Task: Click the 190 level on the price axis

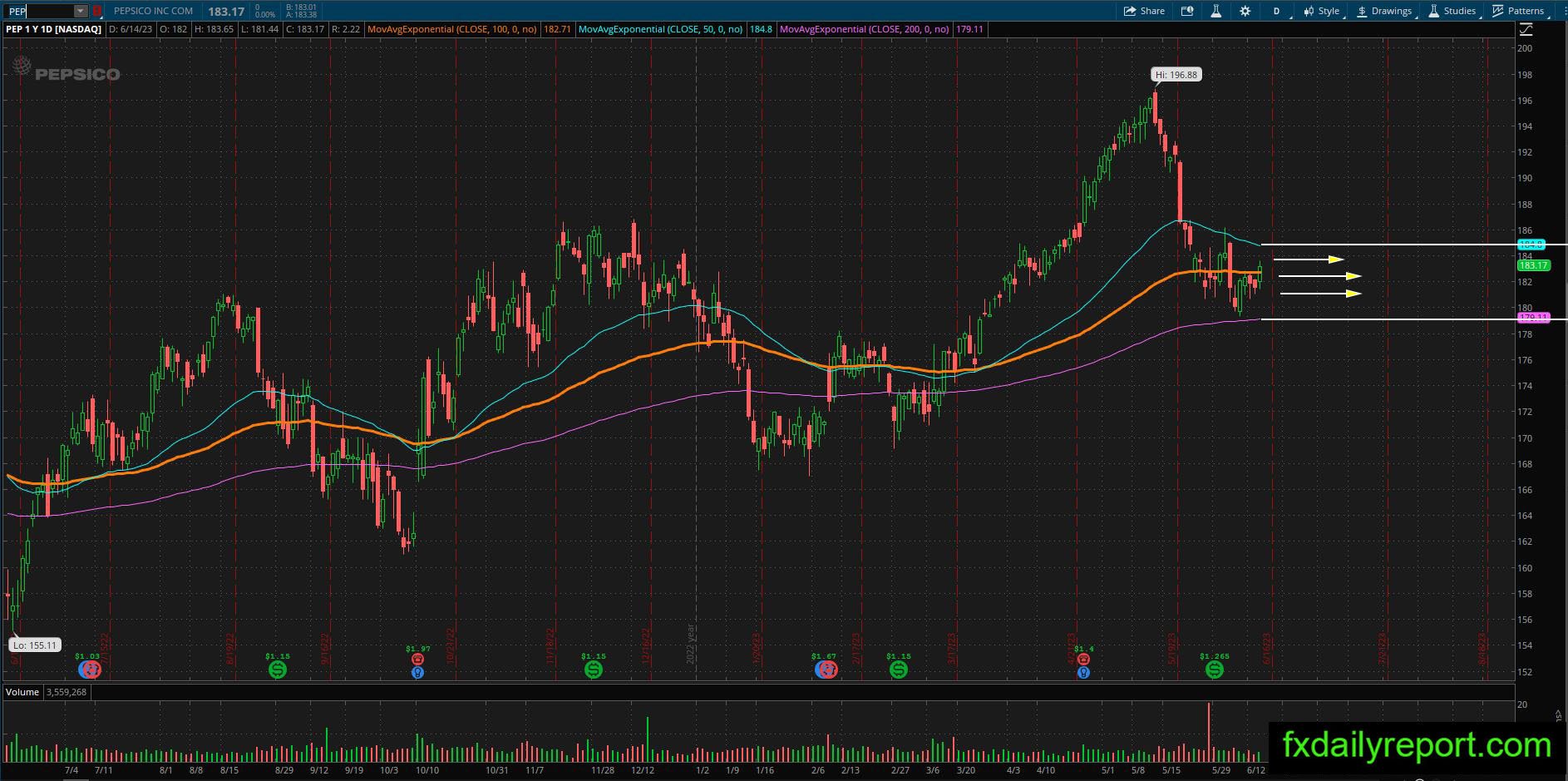Action: [1525, 178]
